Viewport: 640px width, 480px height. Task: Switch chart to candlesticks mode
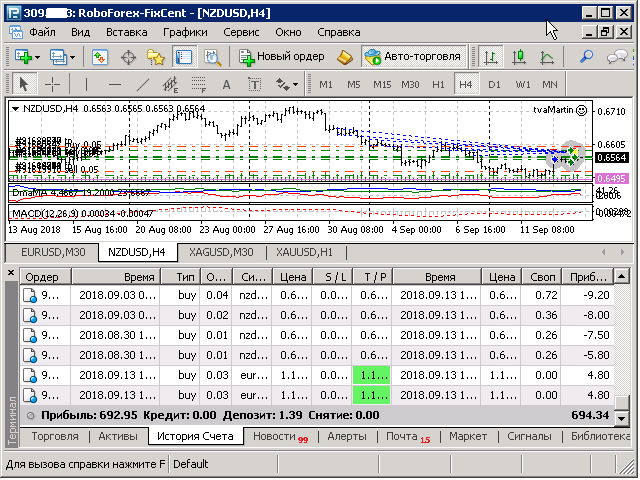click(x=519, y=57)
